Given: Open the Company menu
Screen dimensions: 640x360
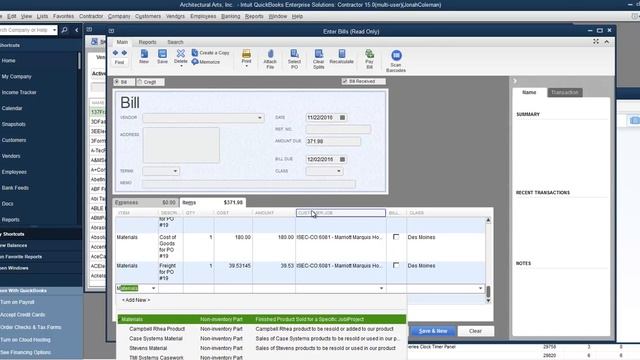Looking at the screenshot, I should click(x=119, y=16).
